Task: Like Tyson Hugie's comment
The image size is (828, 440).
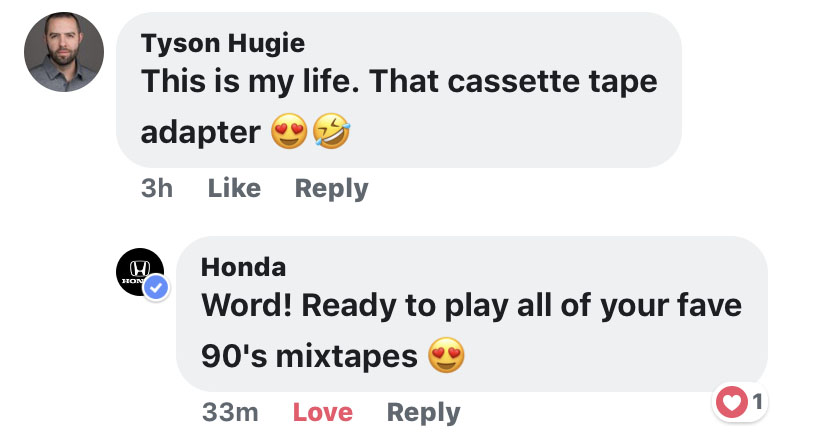Action: 234,188
